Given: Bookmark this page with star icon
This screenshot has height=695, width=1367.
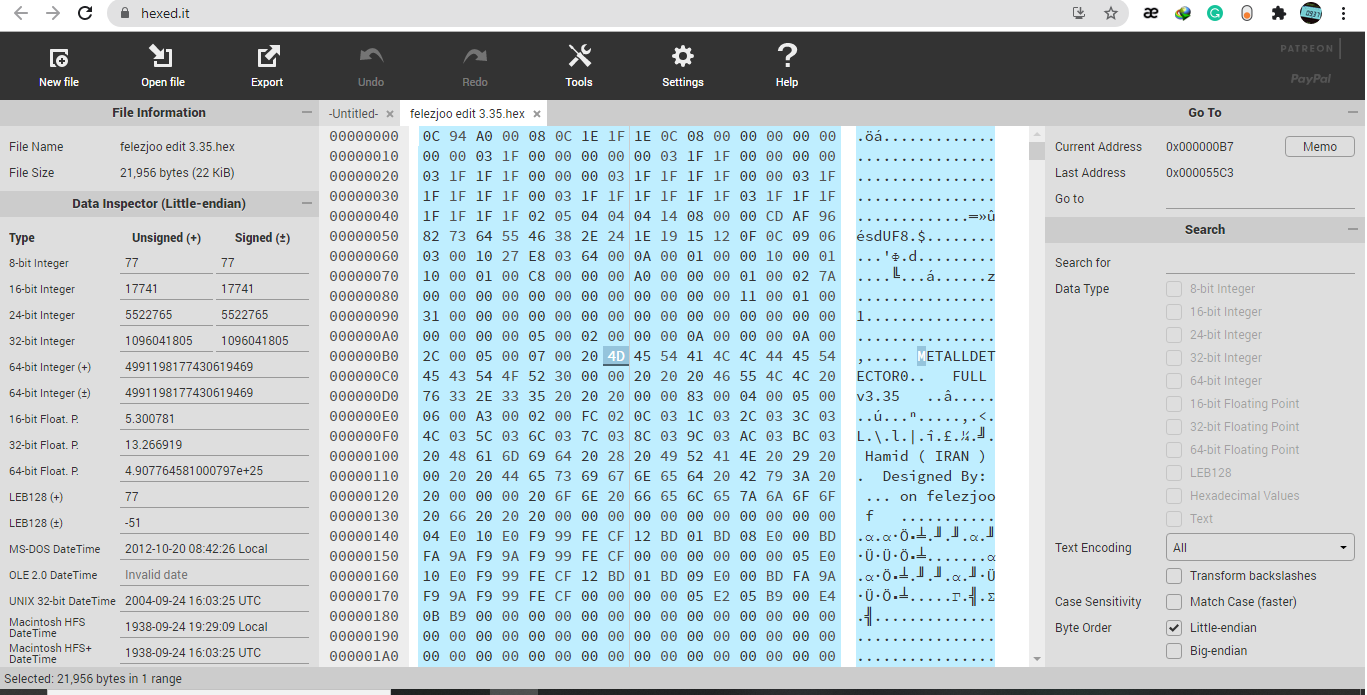Looking at the screenshot, I should 1111,13.
